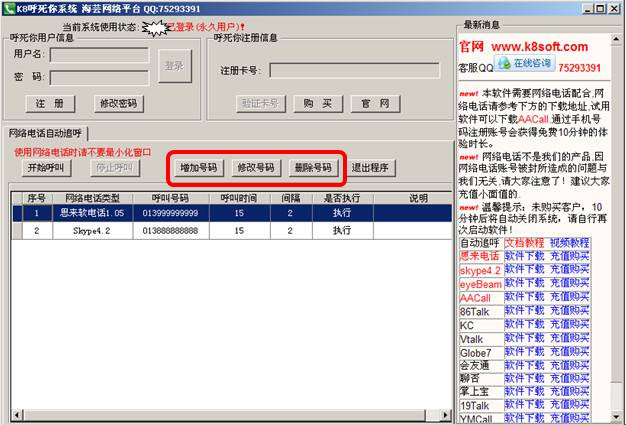Screen dimensions: 626x425
Task: Click the 增加号码 button
Action: [x=199, y=168]
